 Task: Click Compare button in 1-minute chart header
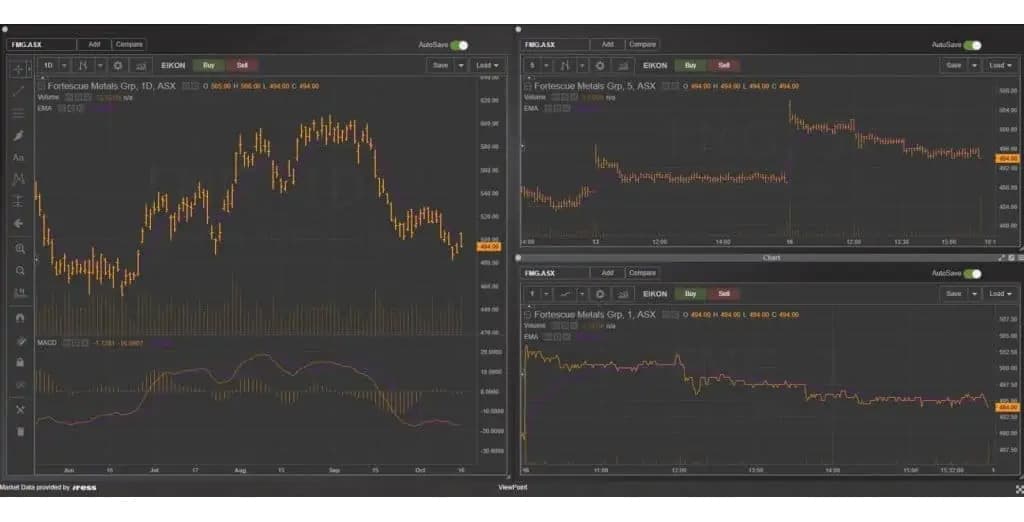tap(642, 273)
